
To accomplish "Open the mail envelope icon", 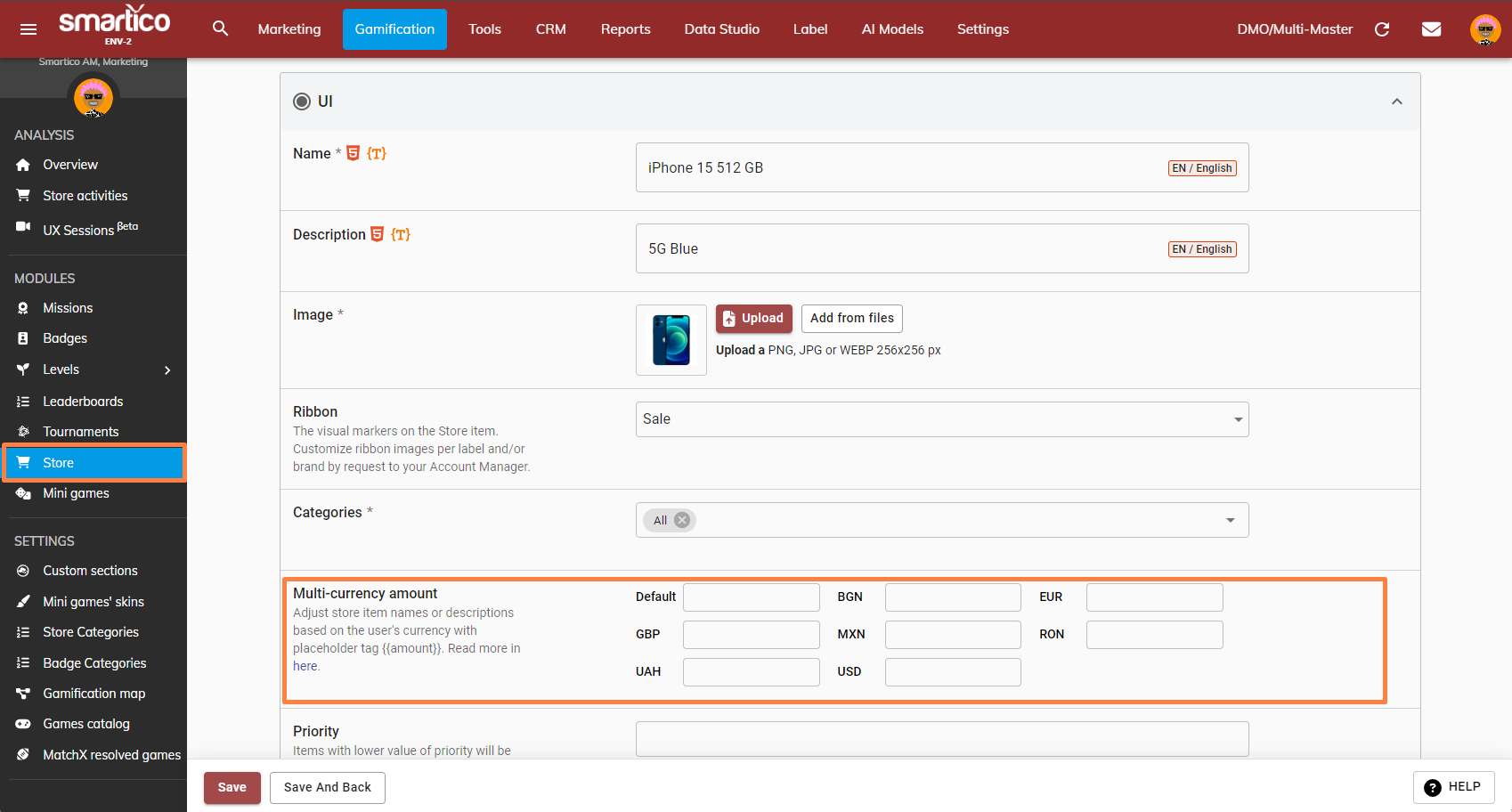I will (x=1431, y=29).
